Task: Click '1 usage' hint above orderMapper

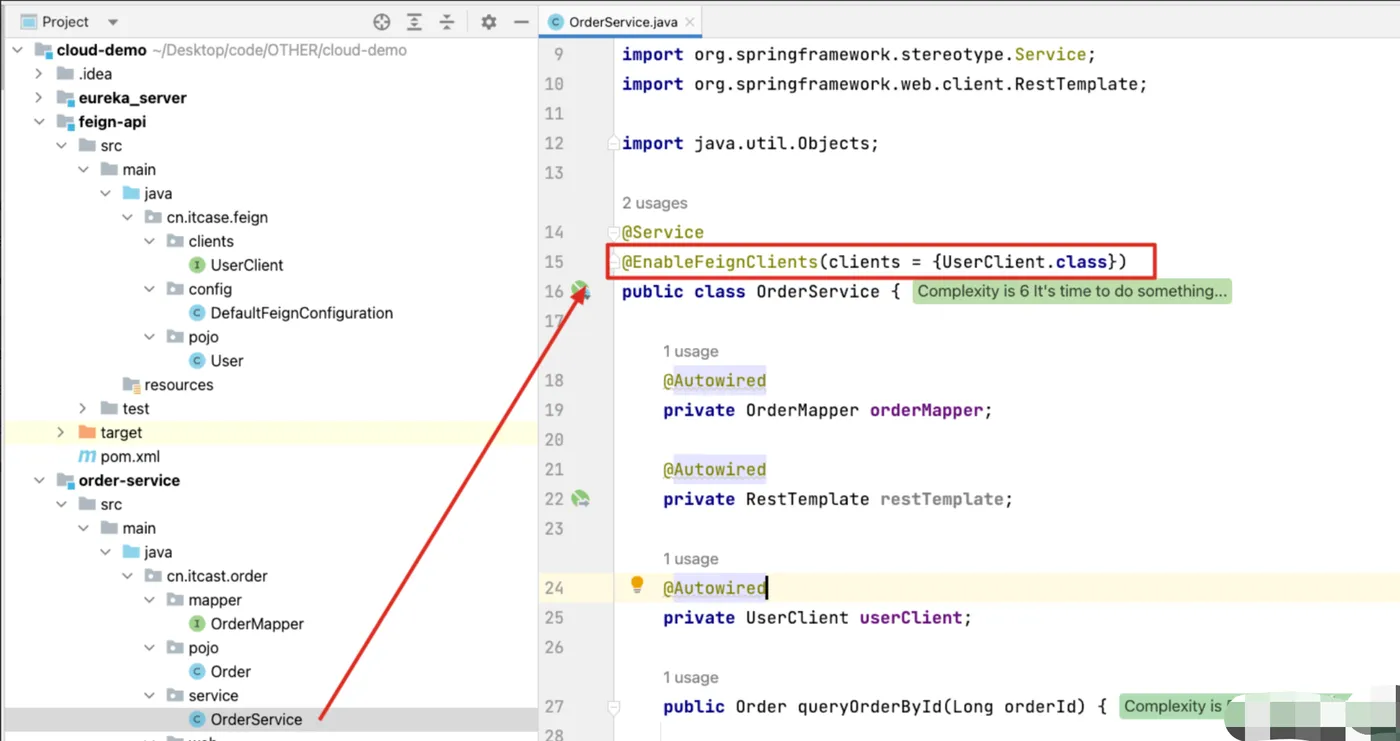Action: (691, 351)
